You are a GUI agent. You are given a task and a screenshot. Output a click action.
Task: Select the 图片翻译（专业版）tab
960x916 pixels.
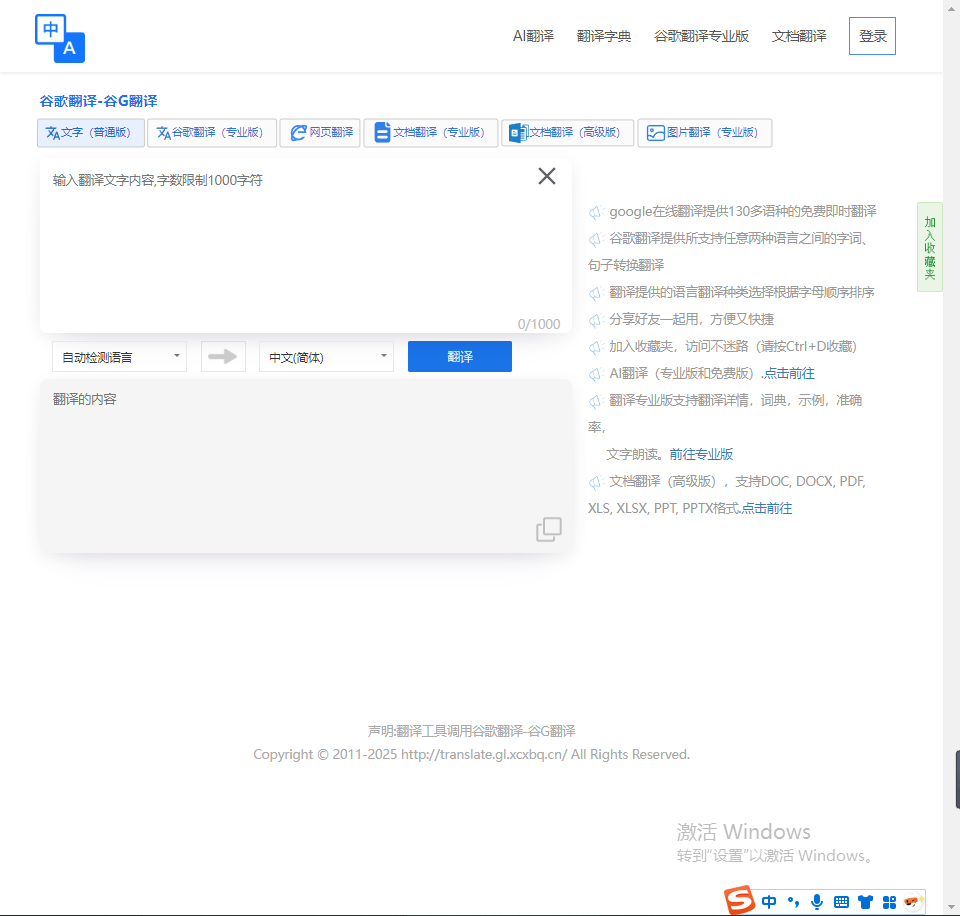point(705,133)
